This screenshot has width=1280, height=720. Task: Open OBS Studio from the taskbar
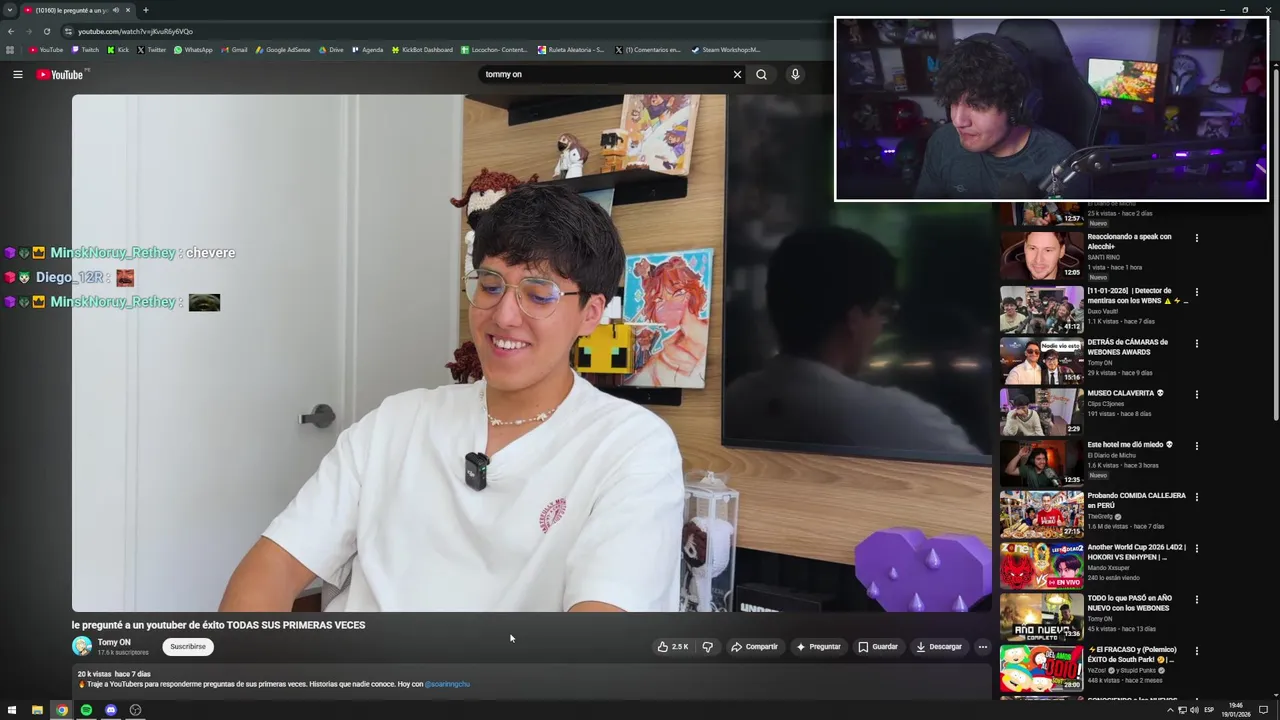click(x=135, y=710)
